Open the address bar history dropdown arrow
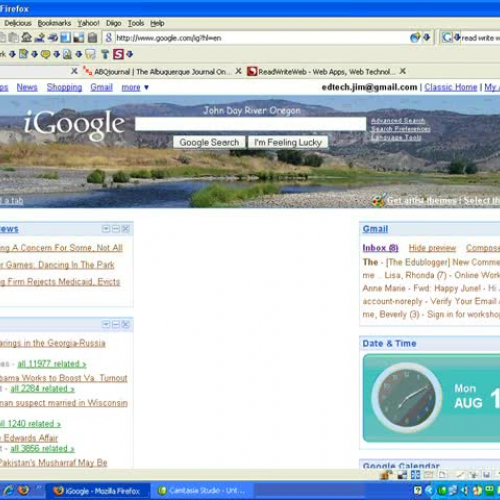The image size is (500, 500). [x=426, y=37]
